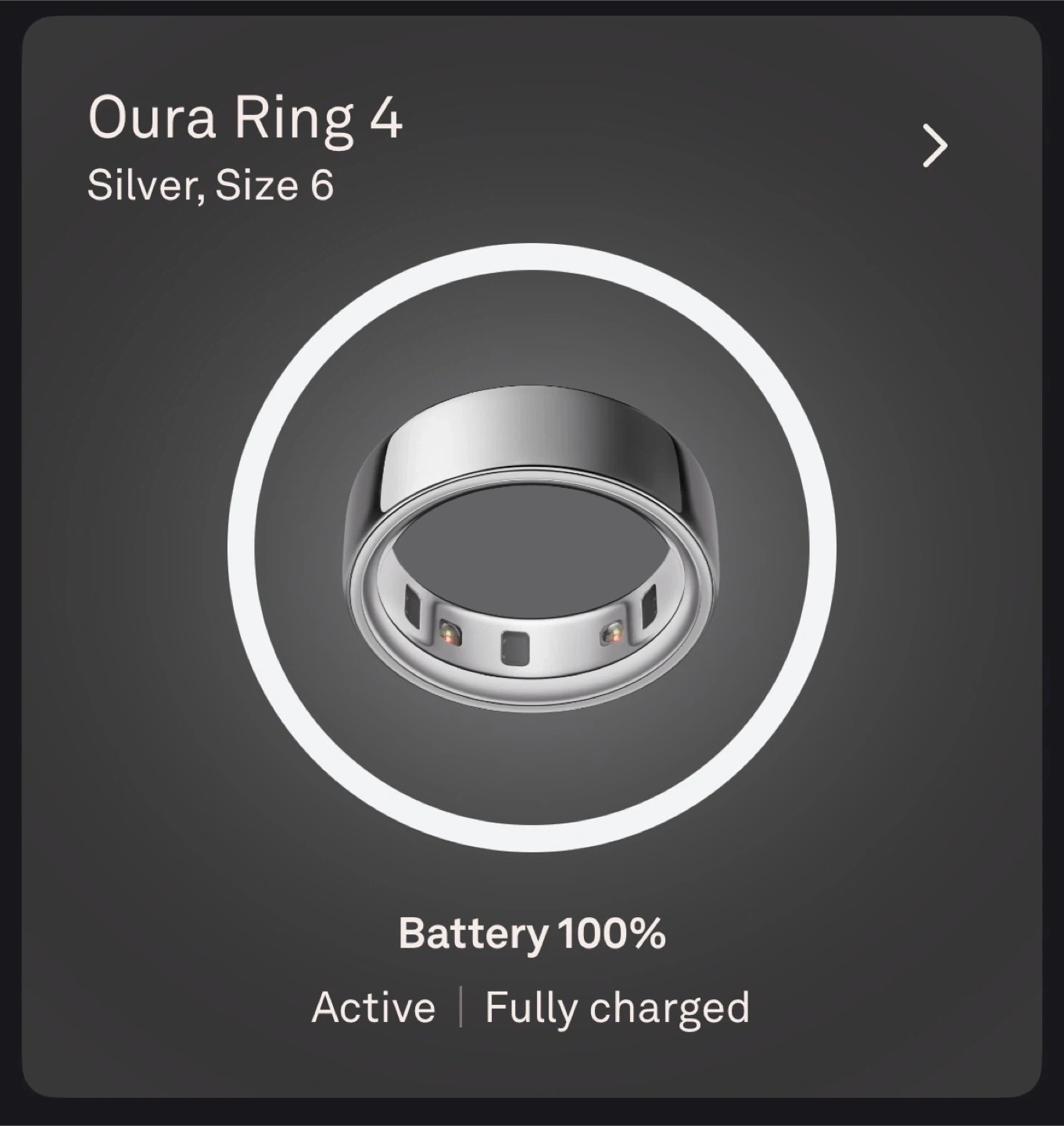Tap the Fully charged status text
This screenshot has height=1126, width=1064.
[618, 1009]
